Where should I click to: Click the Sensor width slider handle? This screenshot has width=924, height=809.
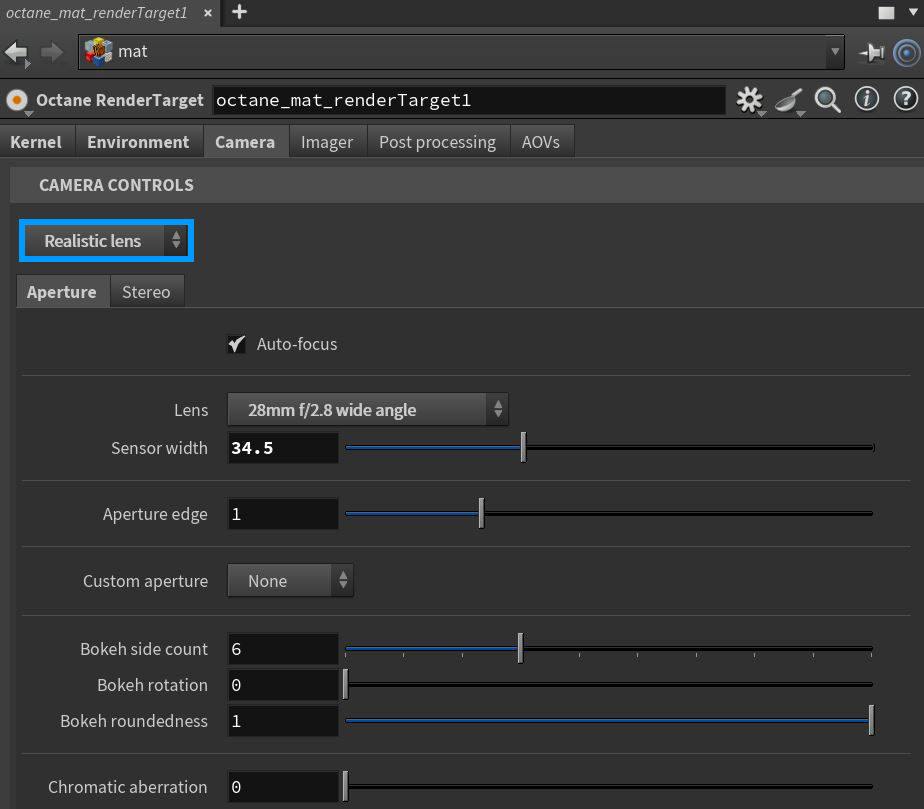point(523,448)
